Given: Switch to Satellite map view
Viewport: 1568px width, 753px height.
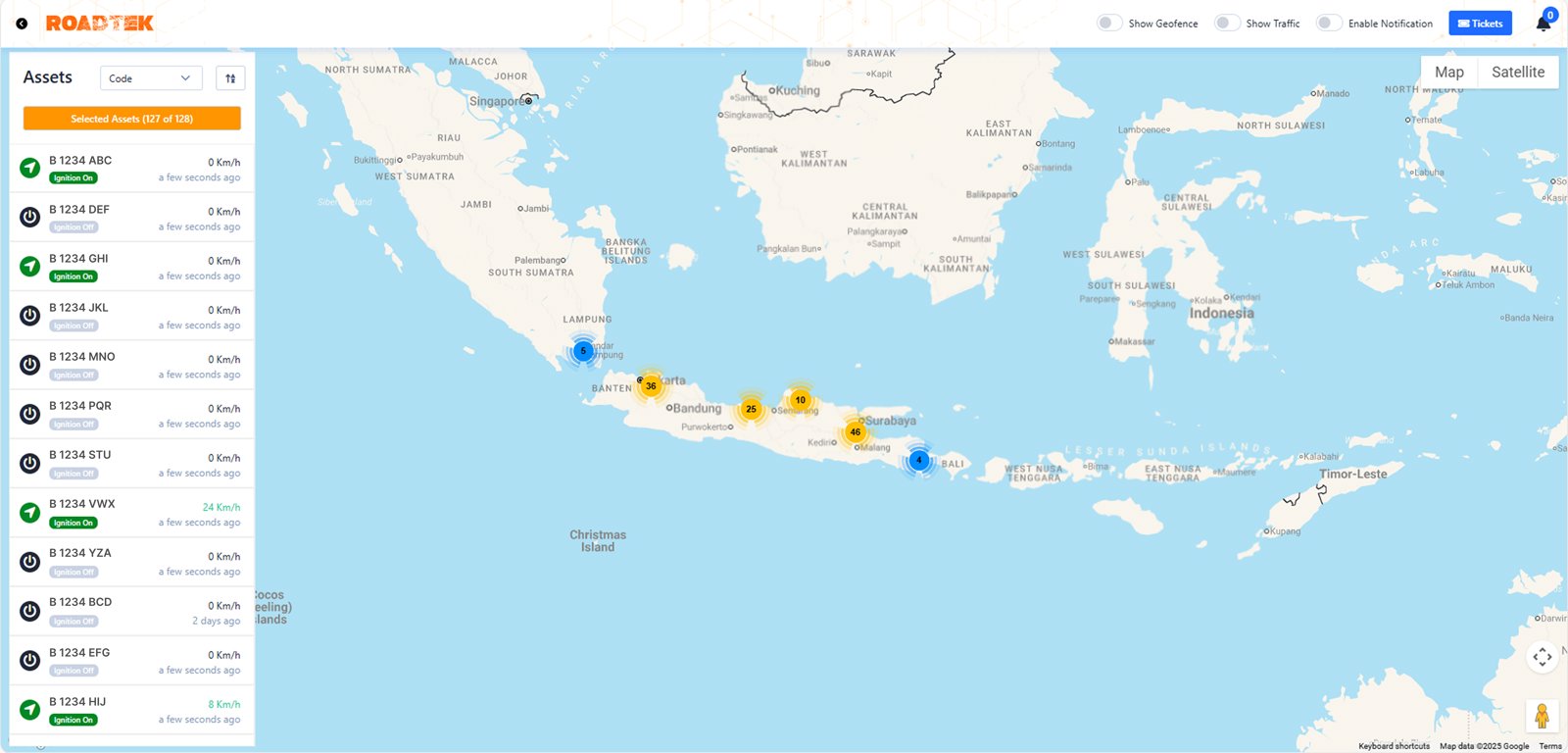Looking at the screenshot, I should click(1517, 73).
